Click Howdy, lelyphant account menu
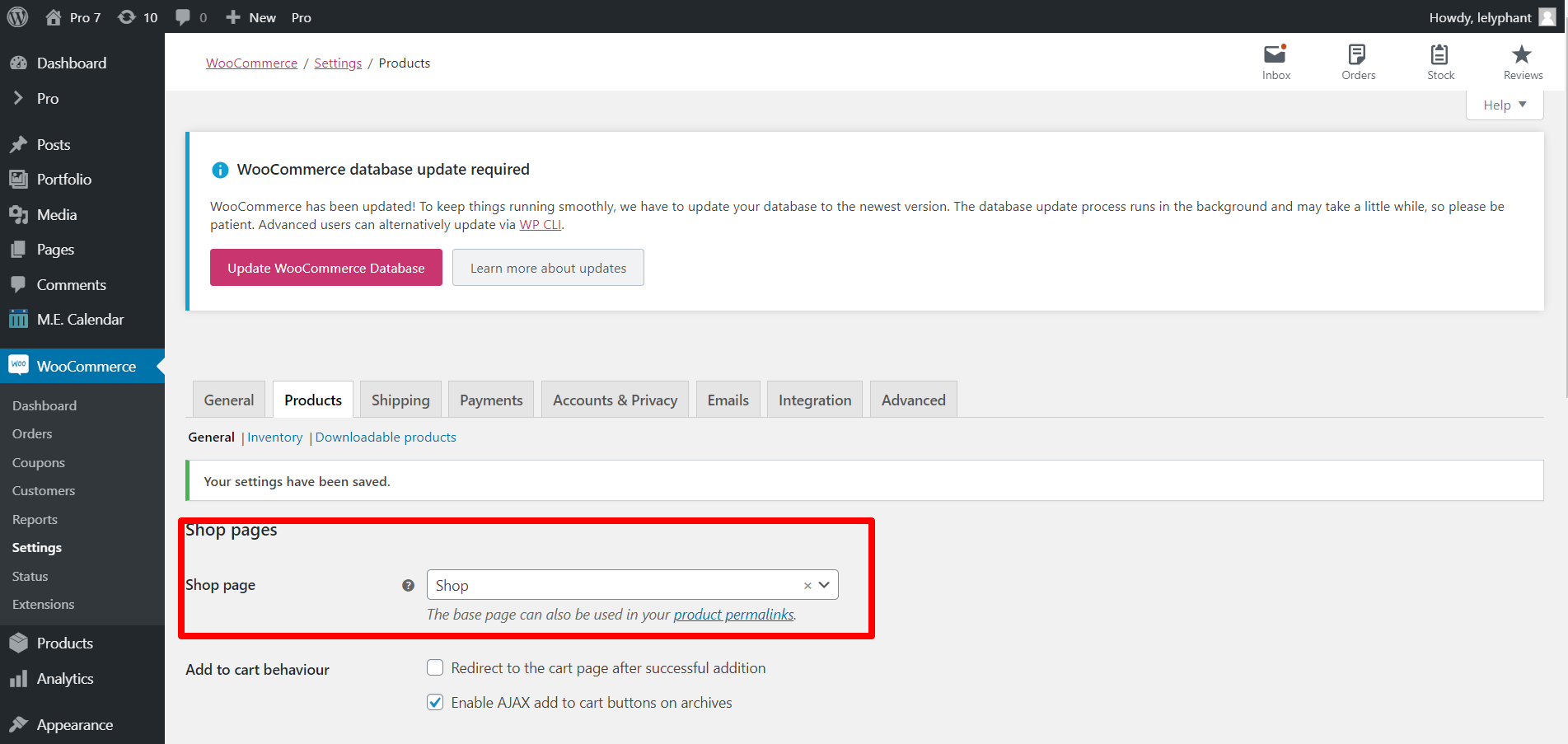Image resolution: width=1568 pixels, height=744 pixels. point(1492,17)
